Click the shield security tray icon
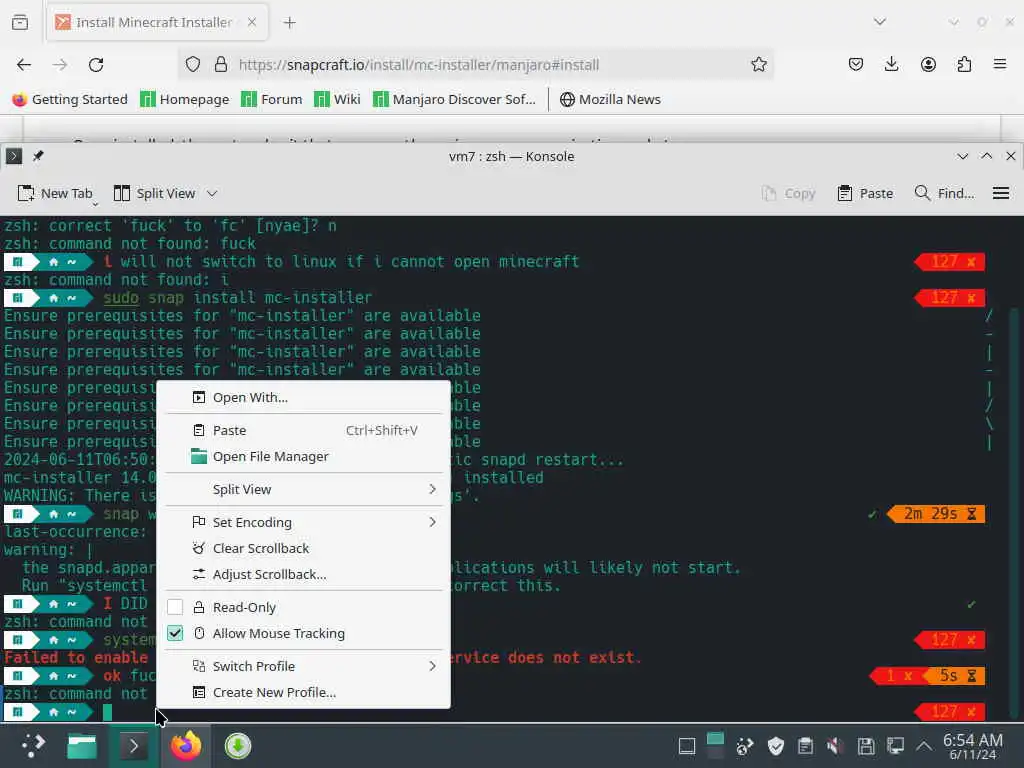 (775, 746)
